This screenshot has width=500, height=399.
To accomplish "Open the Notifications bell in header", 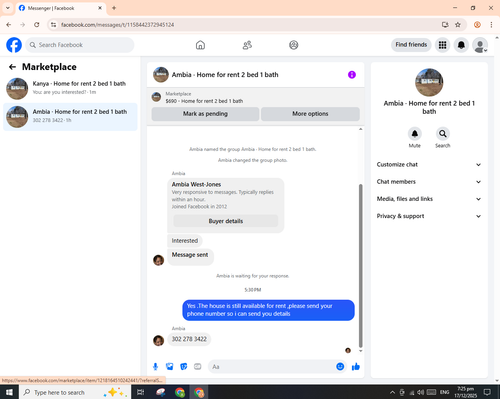I will click(x=461, y=45).
